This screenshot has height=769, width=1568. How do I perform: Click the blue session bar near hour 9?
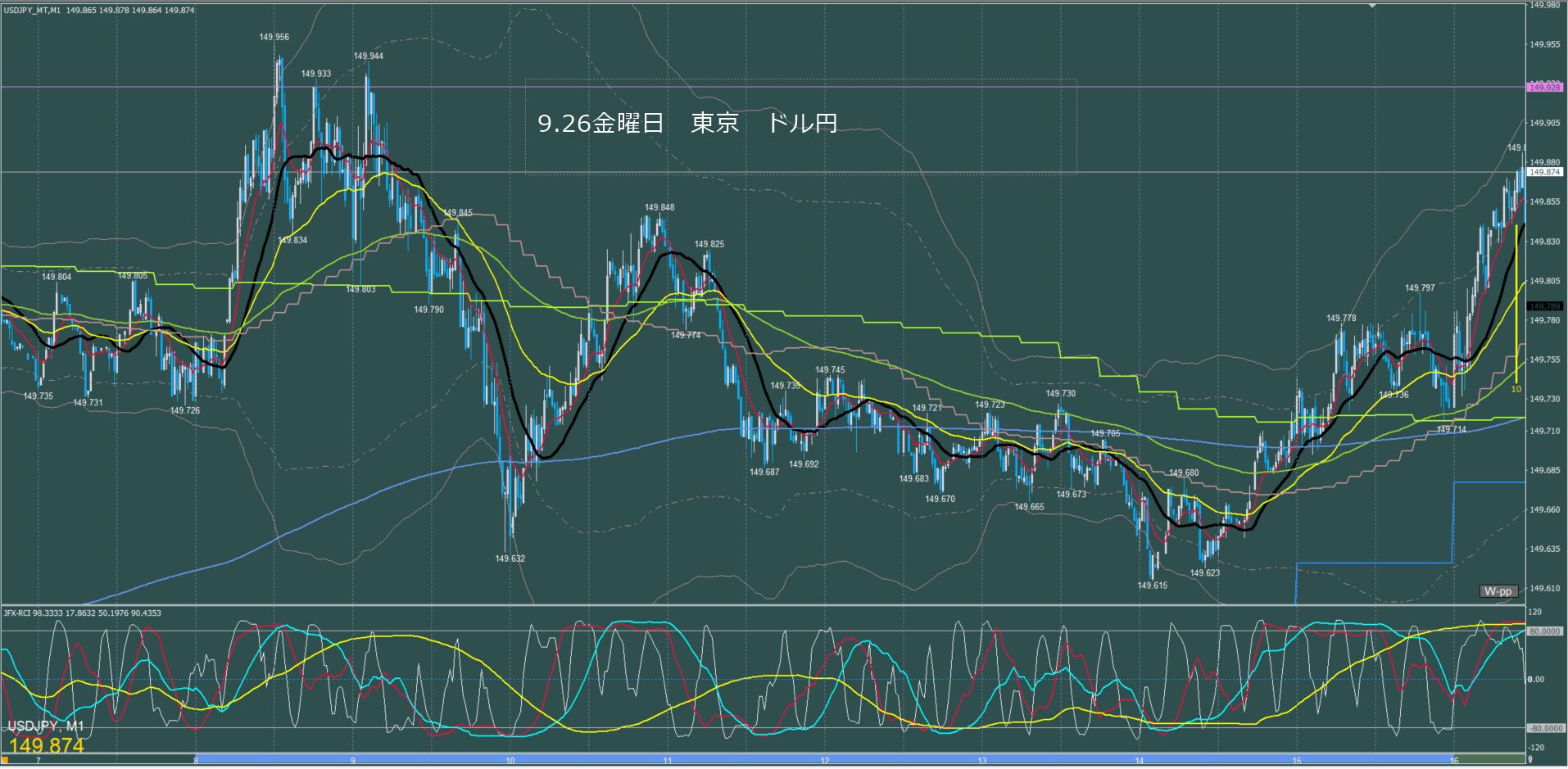pyautogui.click(x=353, y=760)
